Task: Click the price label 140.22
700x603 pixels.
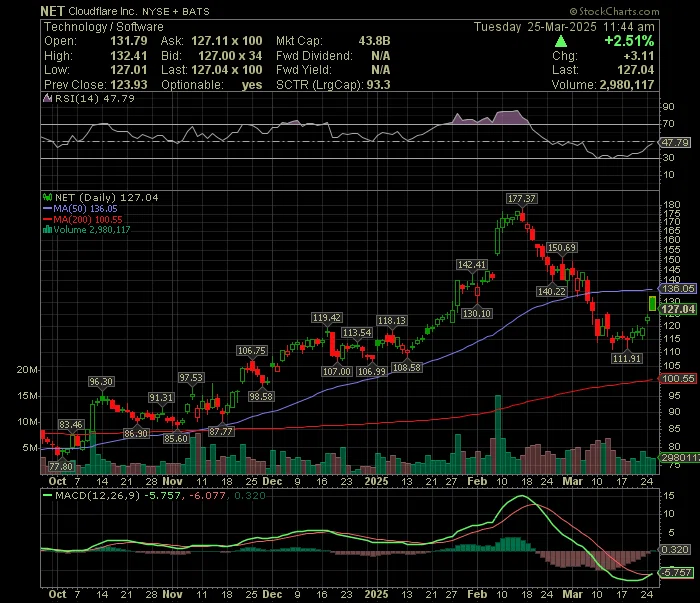Action: point(552,291)
